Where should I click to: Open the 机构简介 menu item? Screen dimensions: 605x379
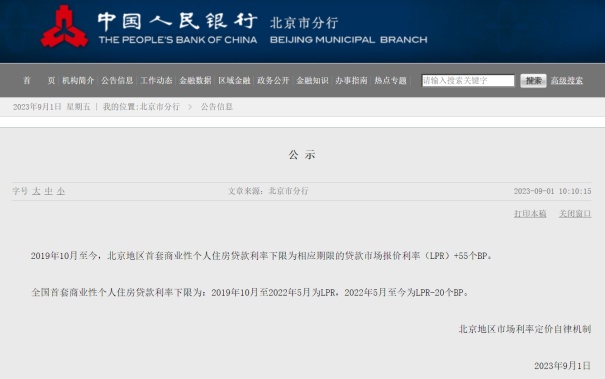(x=78, y=80)
